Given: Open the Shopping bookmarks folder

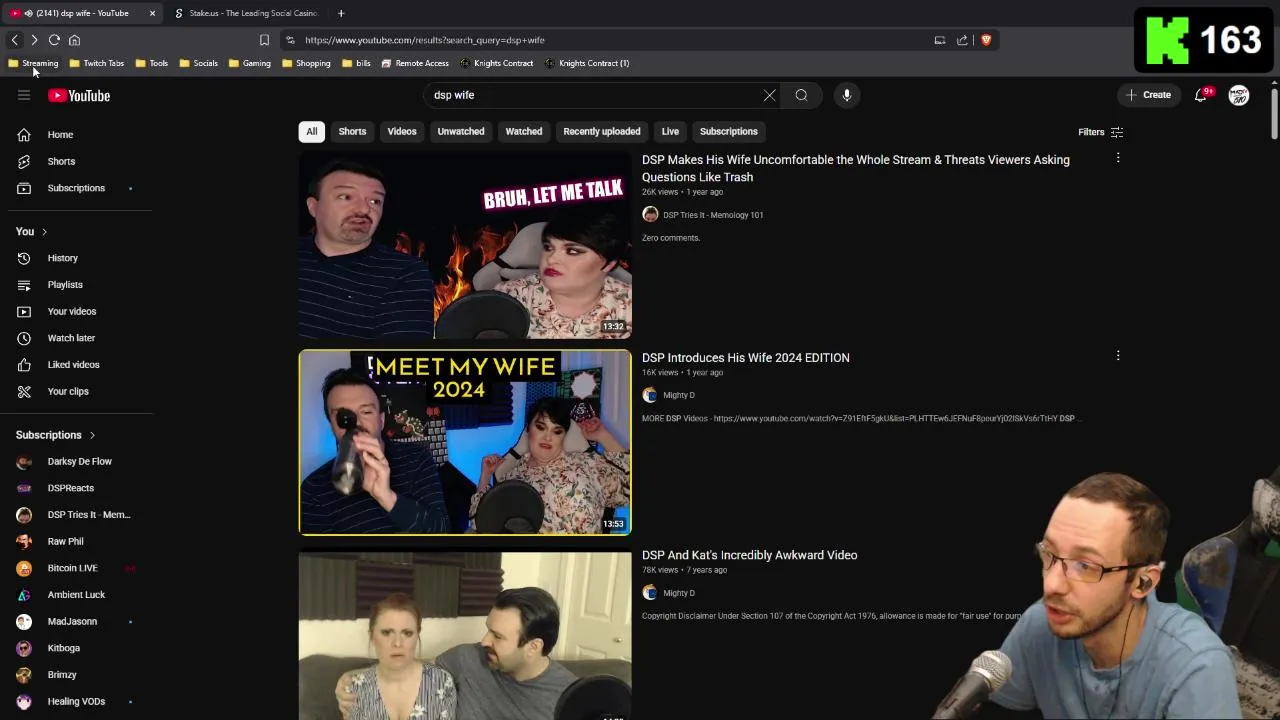Looking at the screenshot, I should click(x=306, y=63).
